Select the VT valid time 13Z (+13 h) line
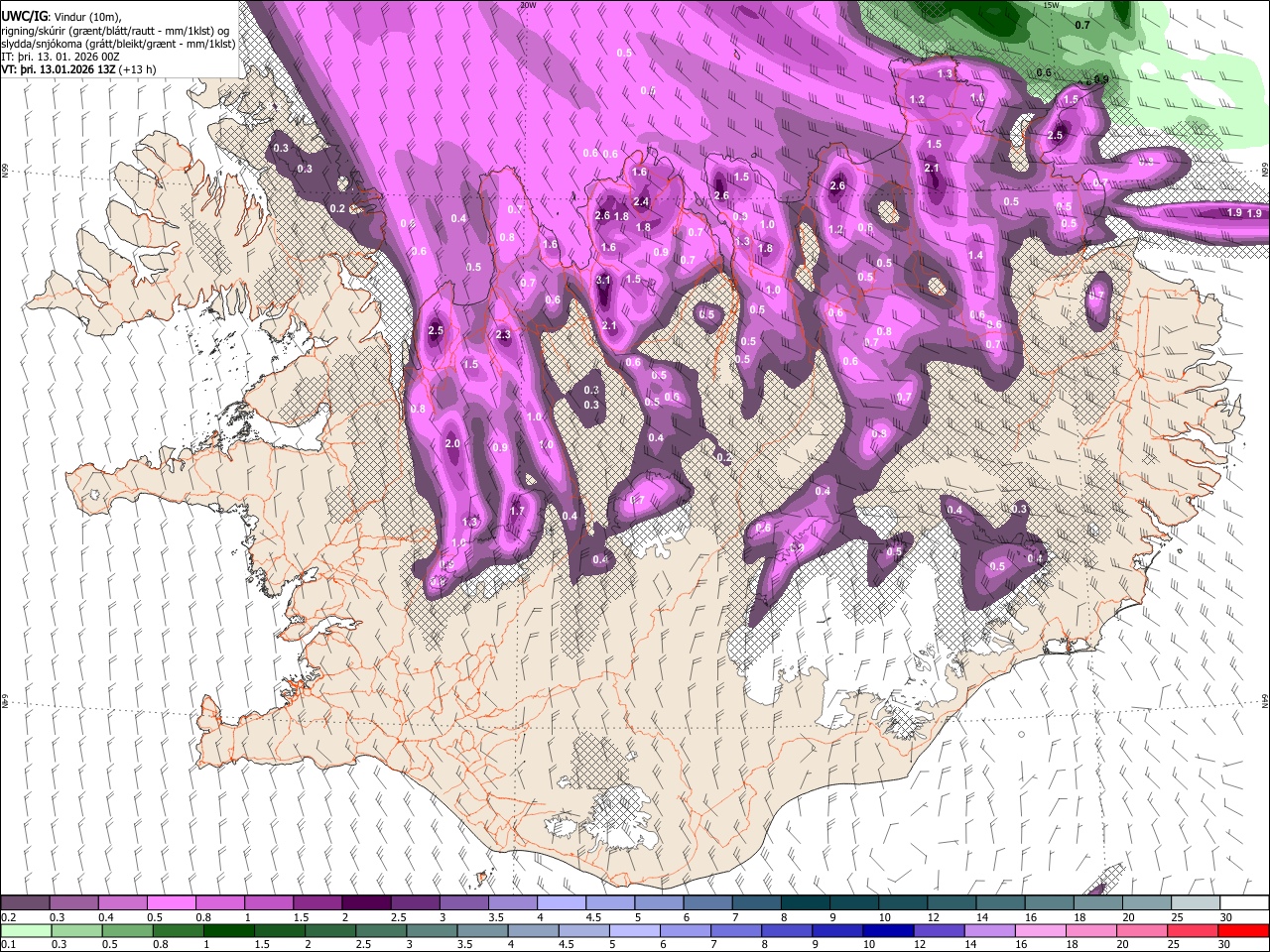This screenshot has width=1270, height=952. pos(78,69)
